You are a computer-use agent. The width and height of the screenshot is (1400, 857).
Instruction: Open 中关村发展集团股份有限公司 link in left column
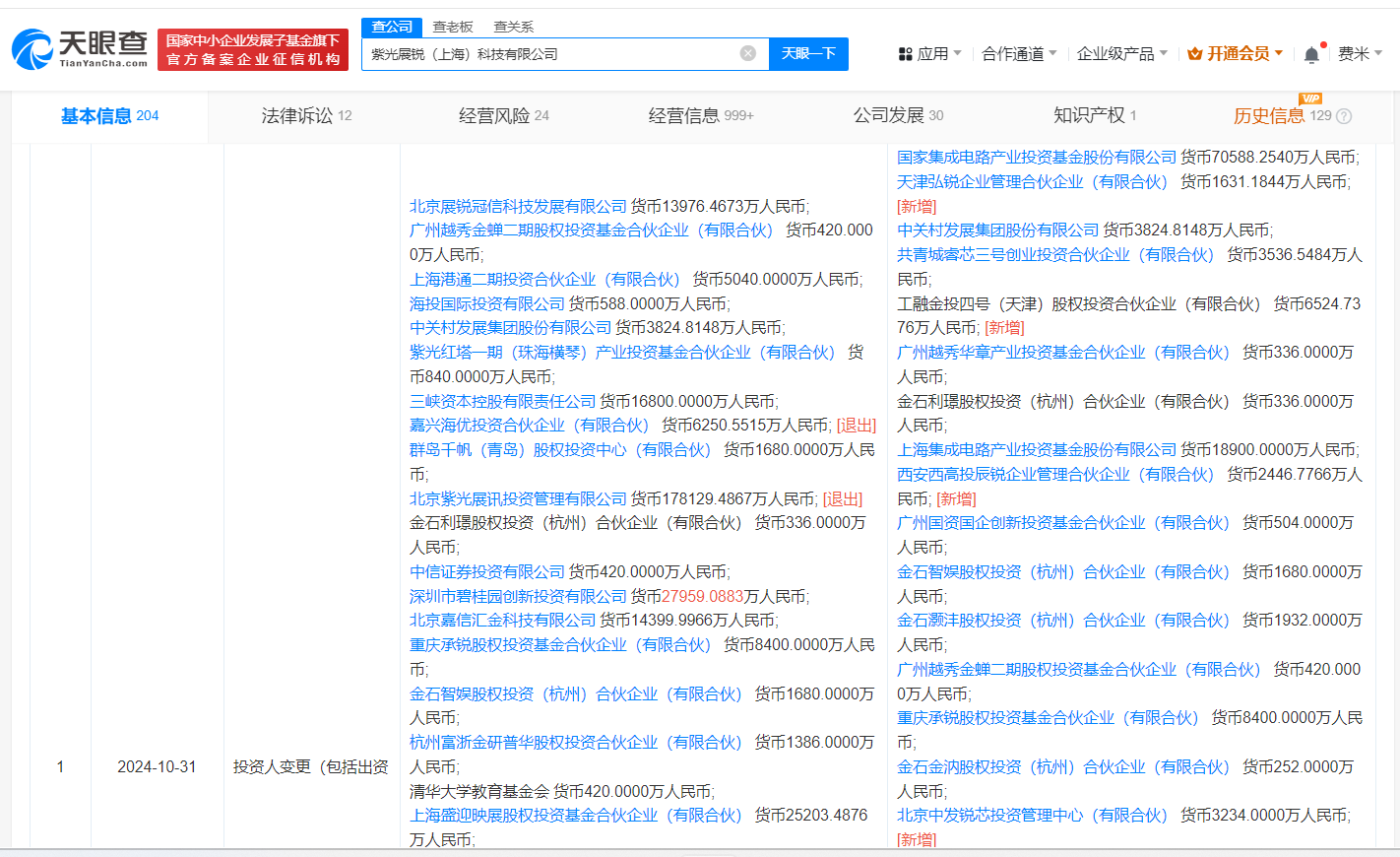tap(510, 328)
